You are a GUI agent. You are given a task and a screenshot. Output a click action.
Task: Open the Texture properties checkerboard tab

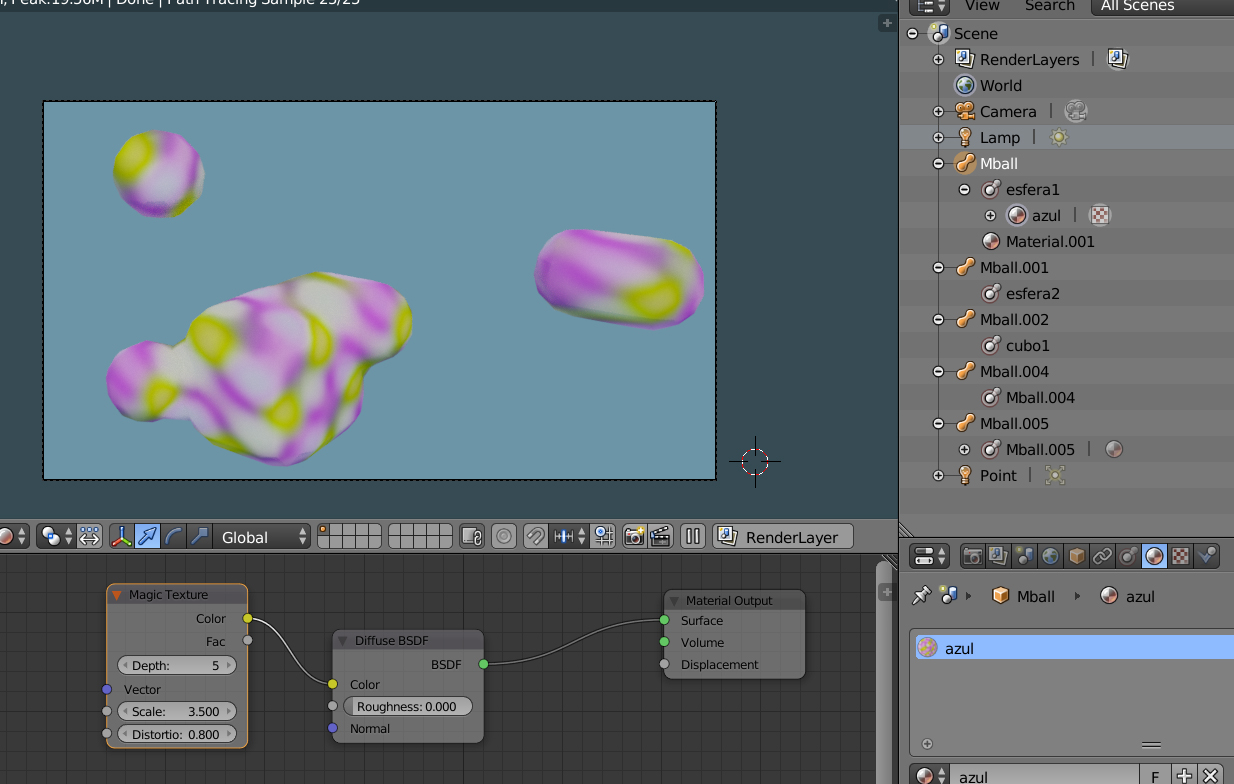[x=1180, y=556]
